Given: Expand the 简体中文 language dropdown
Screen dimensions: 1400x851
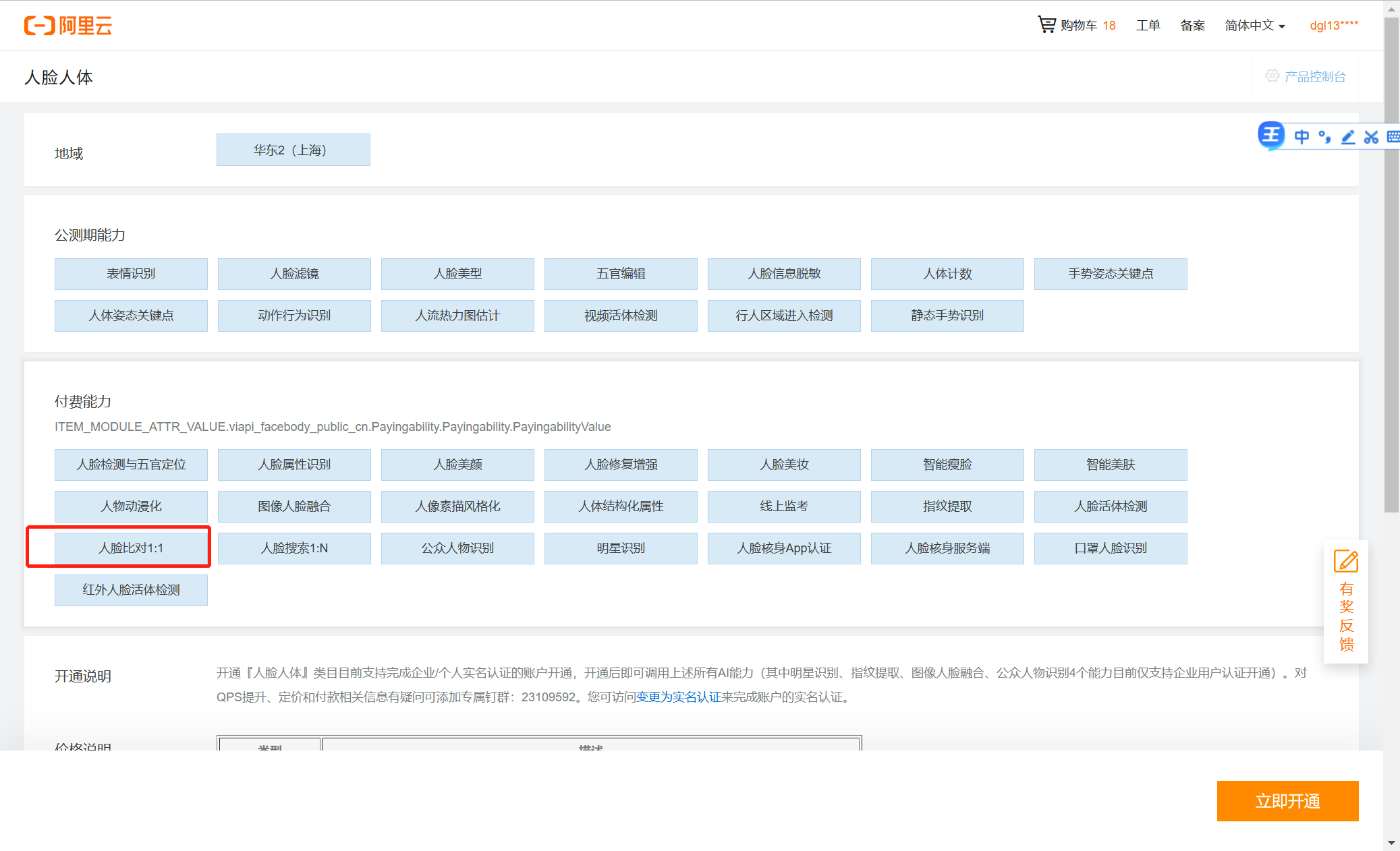Looking at the screenshot, I should [1255, 26].
